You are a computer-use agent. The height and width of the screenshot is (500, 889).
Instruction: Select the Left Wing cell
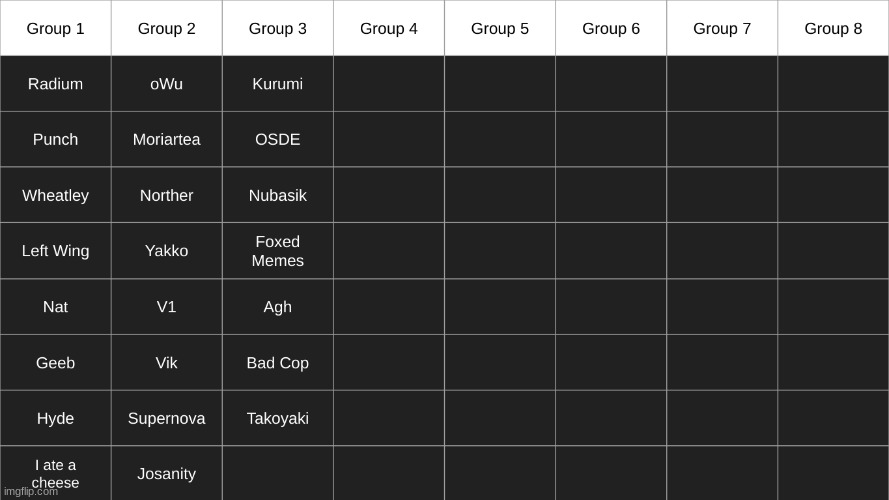coord(55,251)
